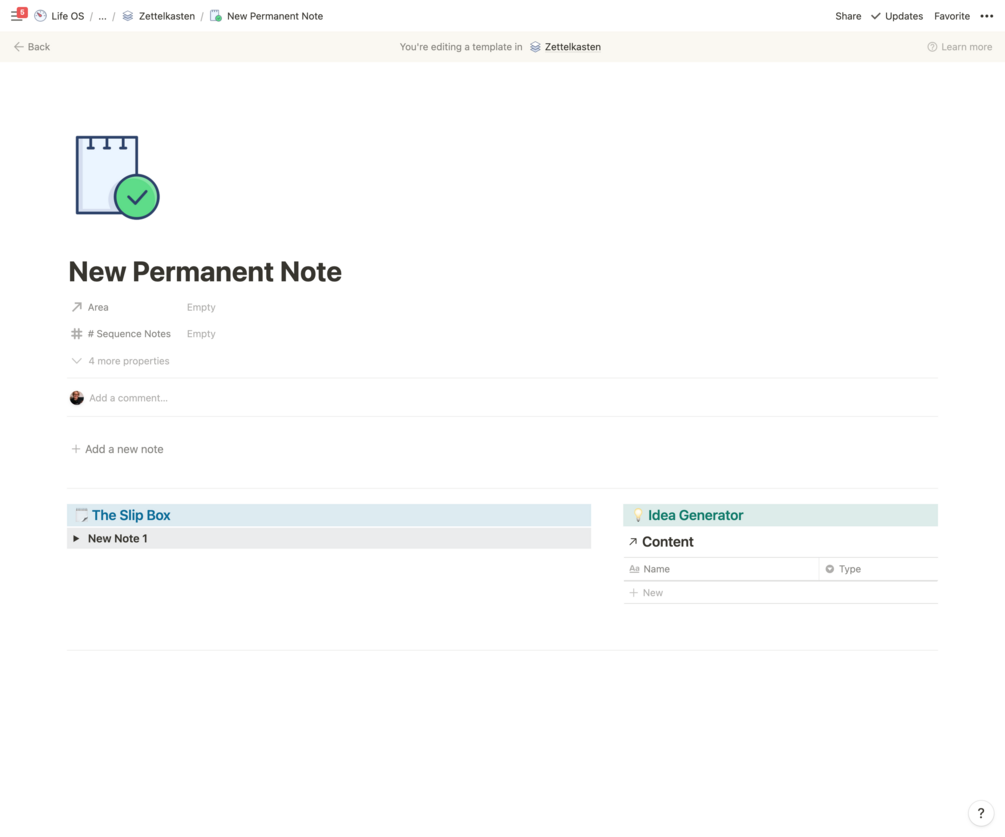Open the three-dot page options menu
1005x837 pixels.
(x=986, y=16)
